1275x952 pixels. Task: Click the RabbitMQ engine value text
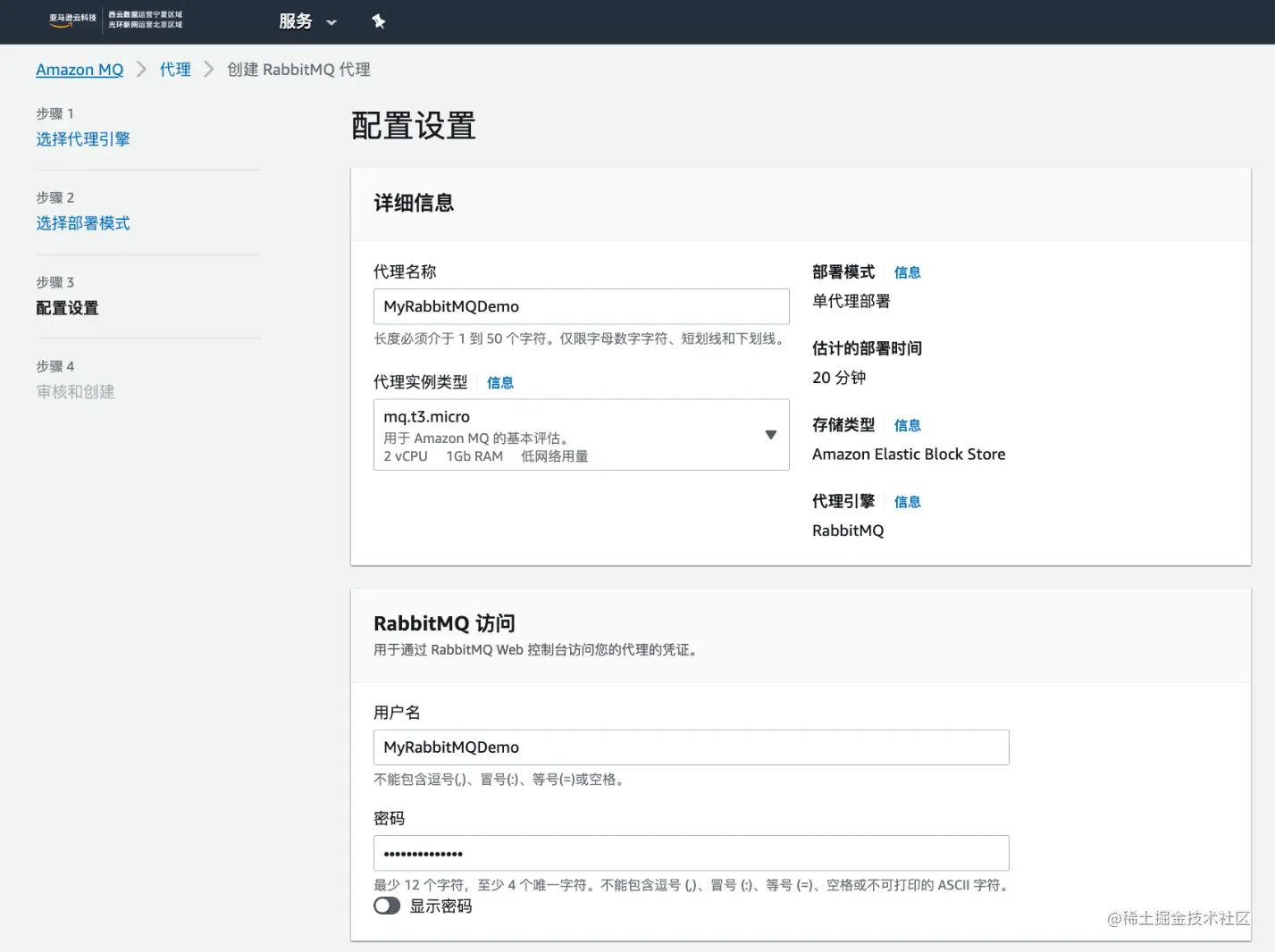tap(848, 530)
